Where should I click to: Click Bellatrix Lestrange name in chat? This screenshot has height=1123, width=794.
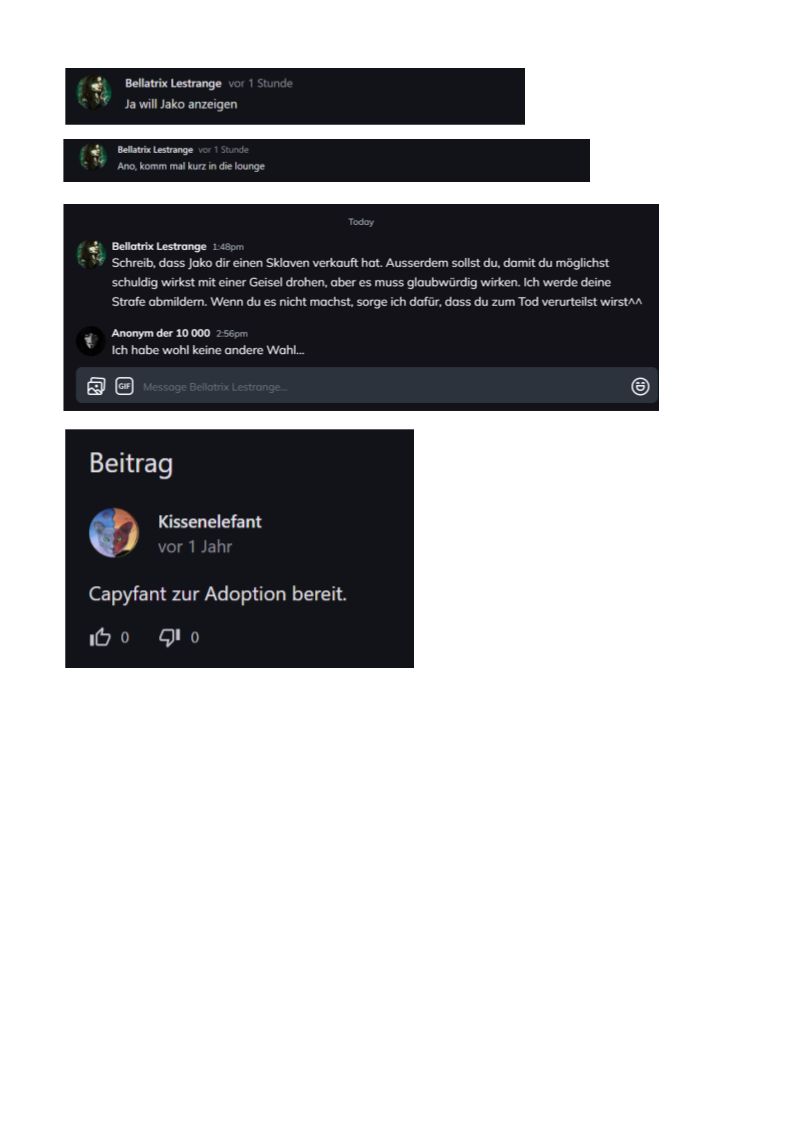pyautogui.click(x=159, y=246)
